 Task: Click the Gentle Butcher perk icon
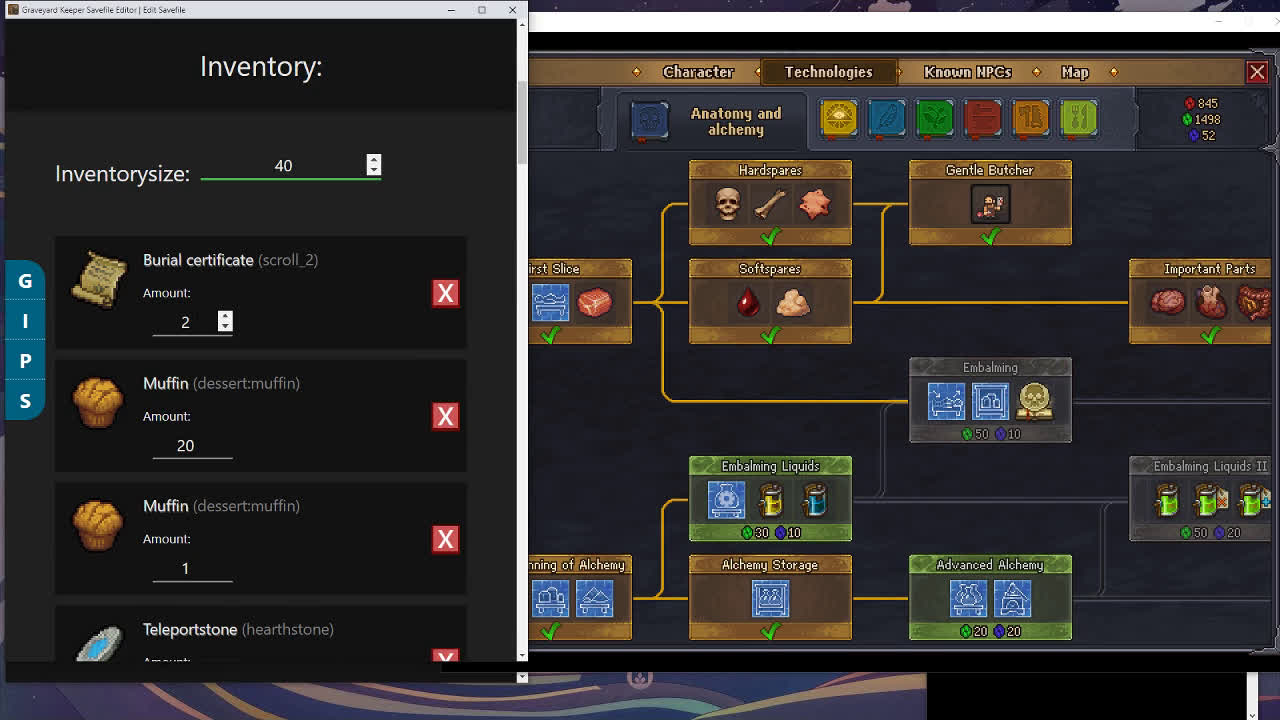[x=990, y=205]
